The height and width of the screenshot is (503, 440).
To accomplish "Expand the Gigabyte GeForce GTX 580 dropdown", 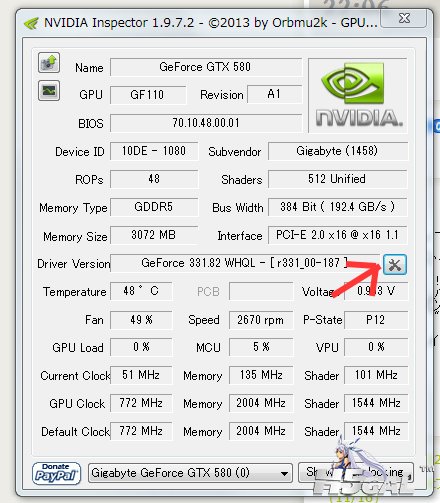I will pyautogui.click(x=190, y=473).
